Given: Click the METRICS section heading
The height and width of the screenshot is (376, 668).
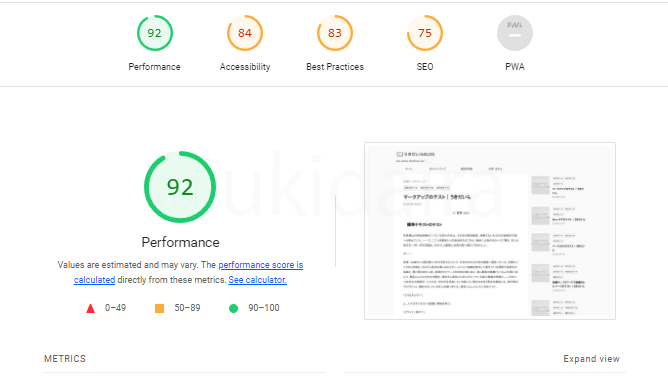Looking at the screenshot, I should coord(65,359).
